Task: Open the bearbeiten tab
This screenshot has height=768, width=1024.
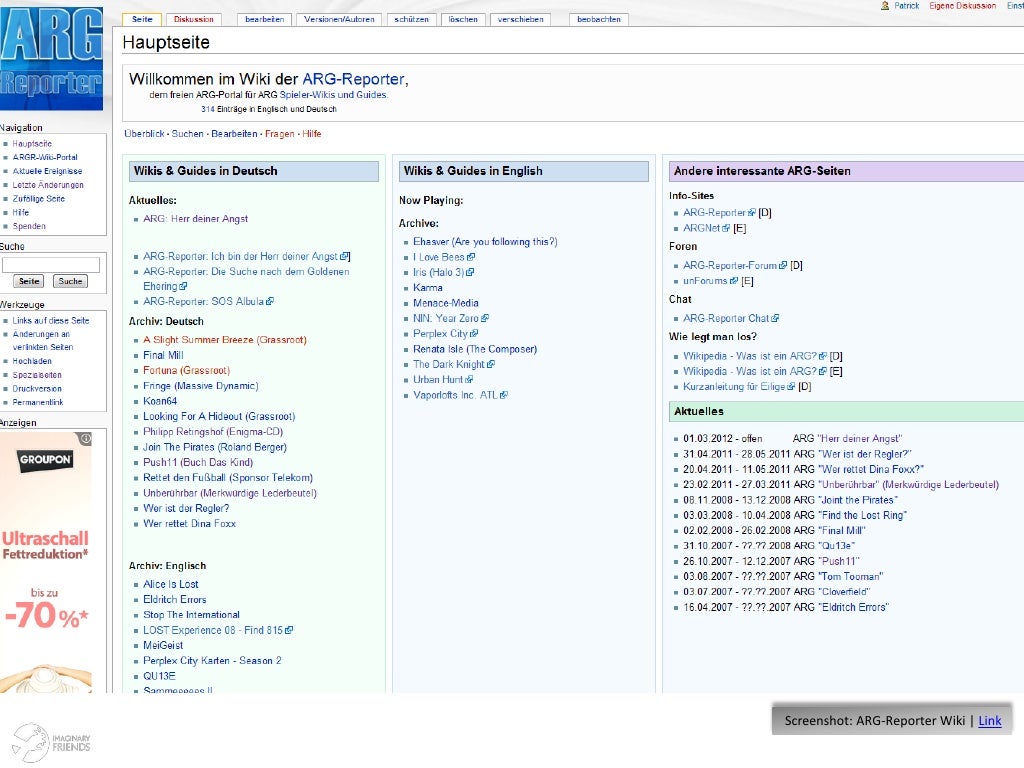Action: tap(264, 20)
